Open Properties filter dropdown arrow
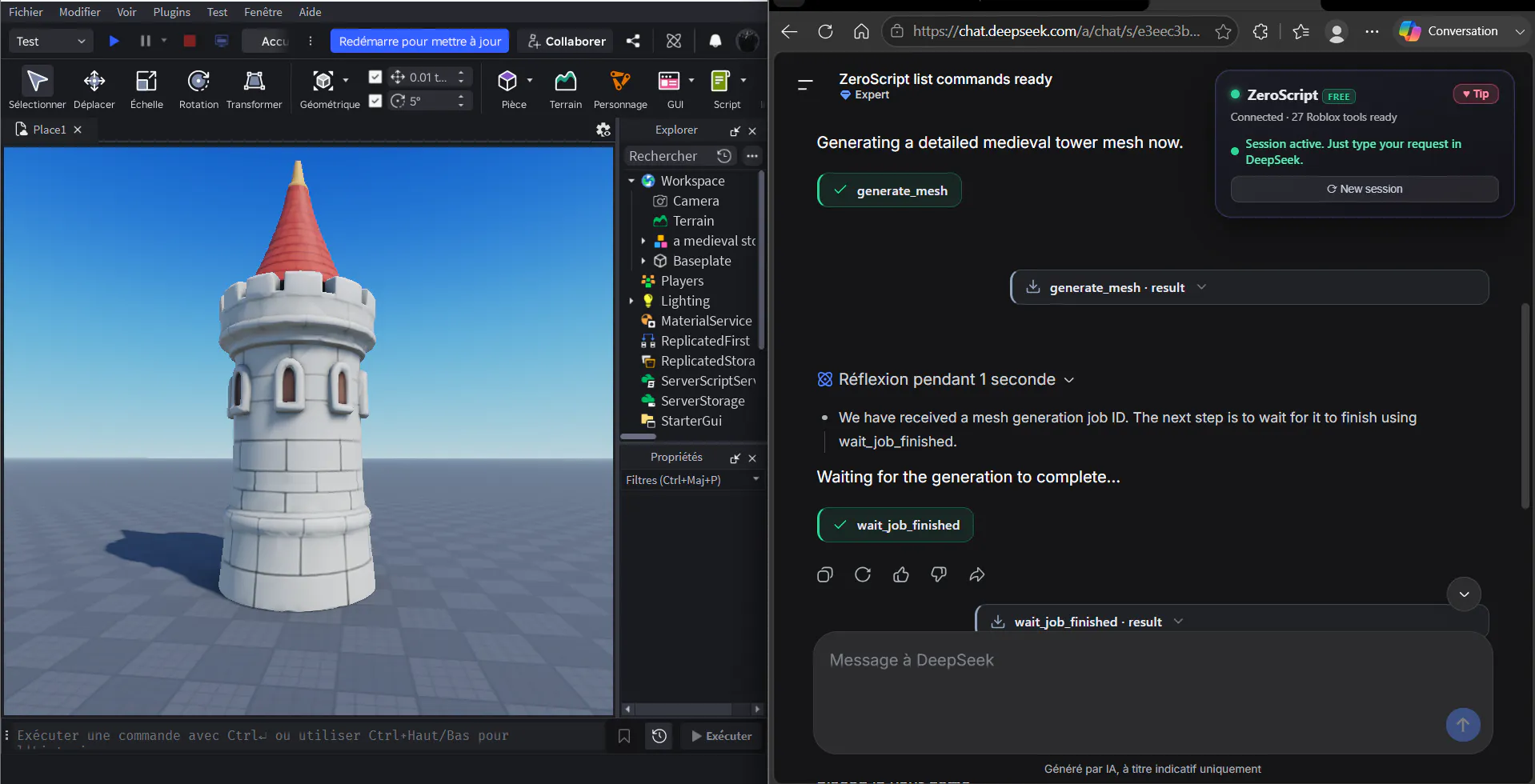The height and width of the screenshot is (784, 1535). coord(755,479)
